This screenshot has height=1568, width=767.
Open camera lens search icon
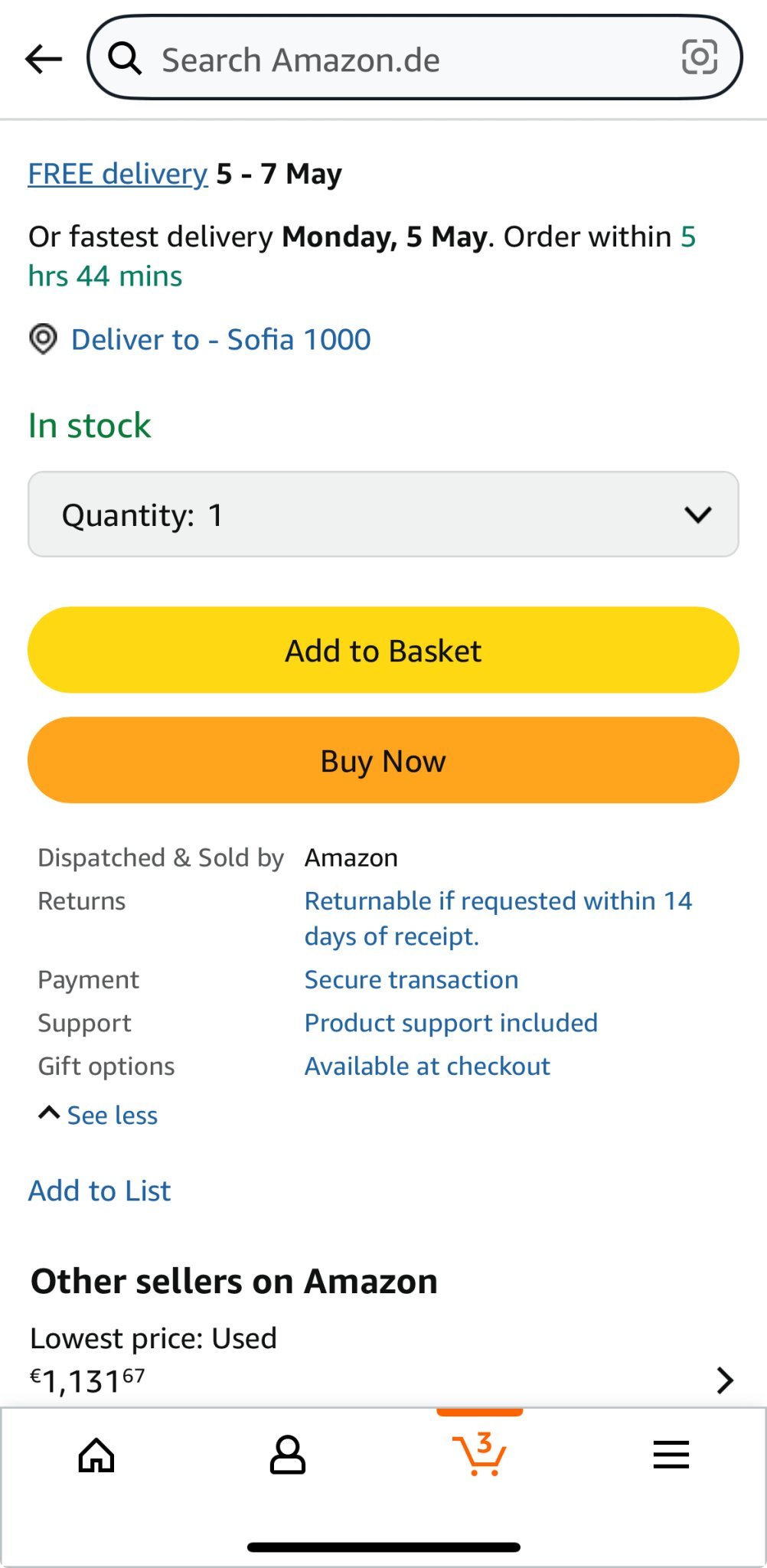coord(699,57)
